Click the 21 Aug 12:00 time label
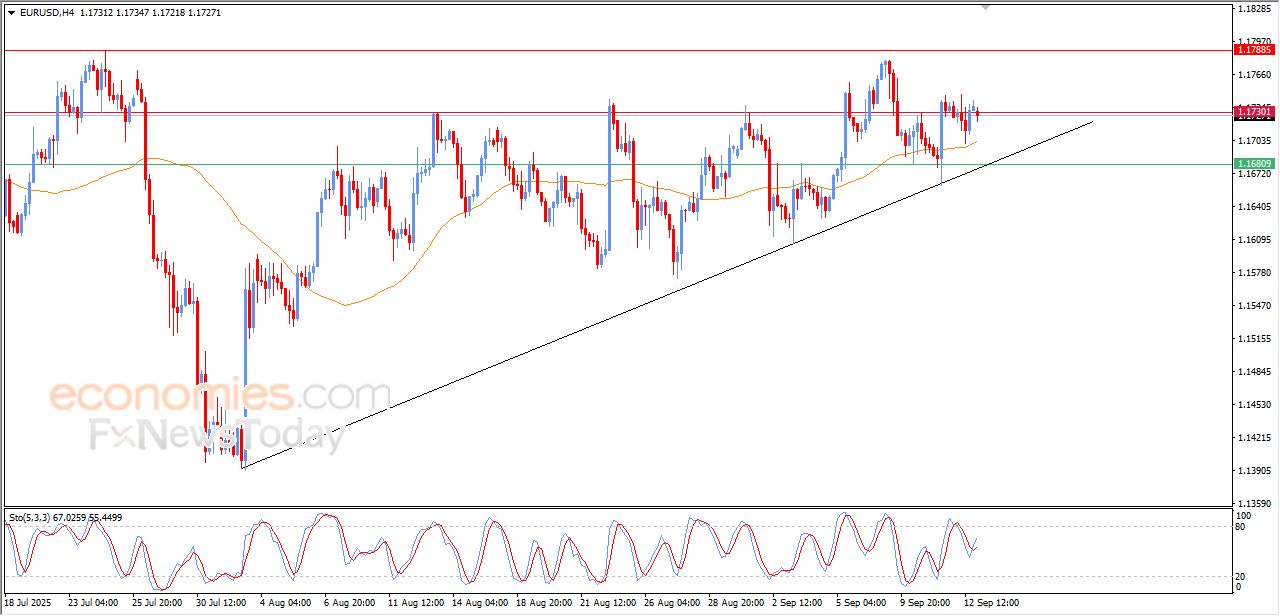The height and width of the screenshot is (616, 1280). [x=608, y=603]
